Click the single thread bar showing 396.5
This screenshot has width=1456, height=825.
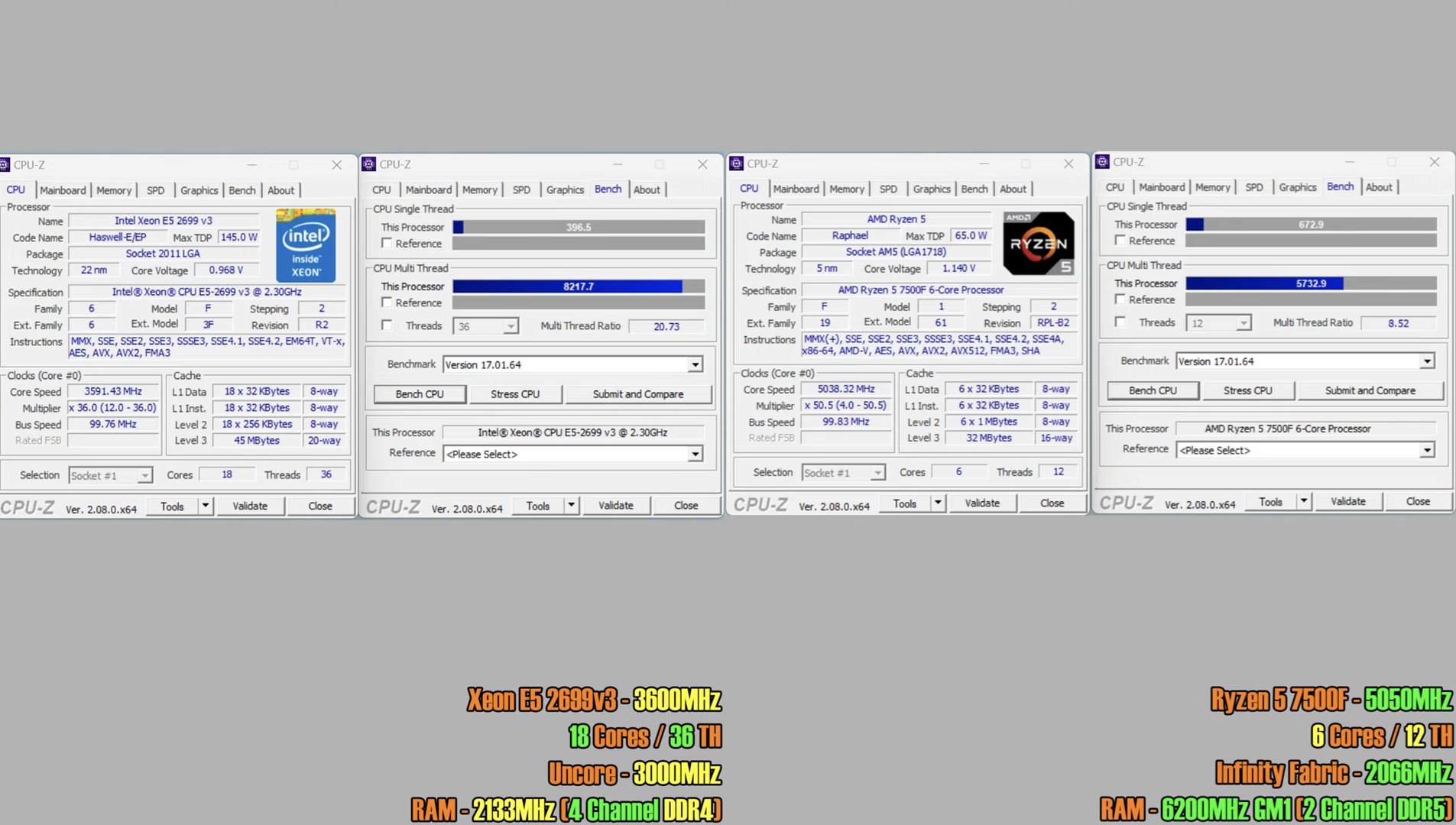coord(579,227)
